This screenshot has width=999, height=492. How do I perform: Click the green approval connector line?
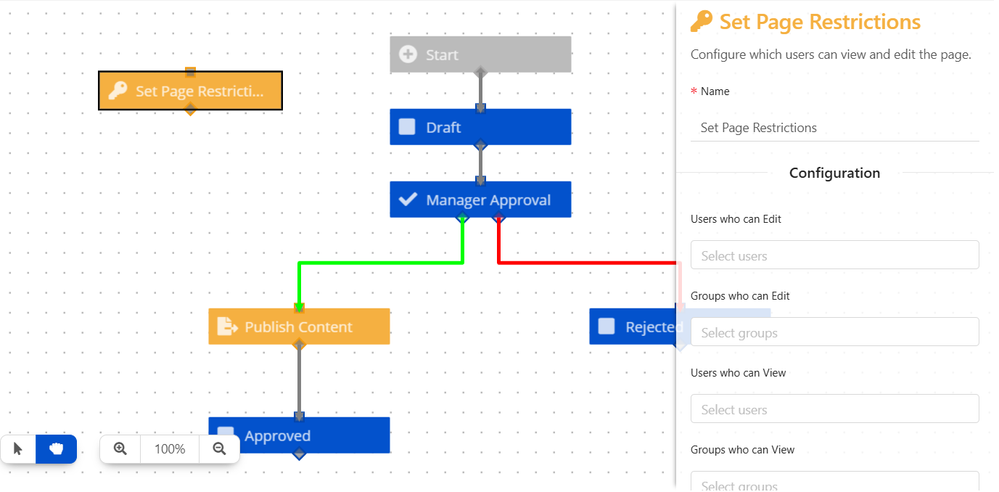coord(380,263)
